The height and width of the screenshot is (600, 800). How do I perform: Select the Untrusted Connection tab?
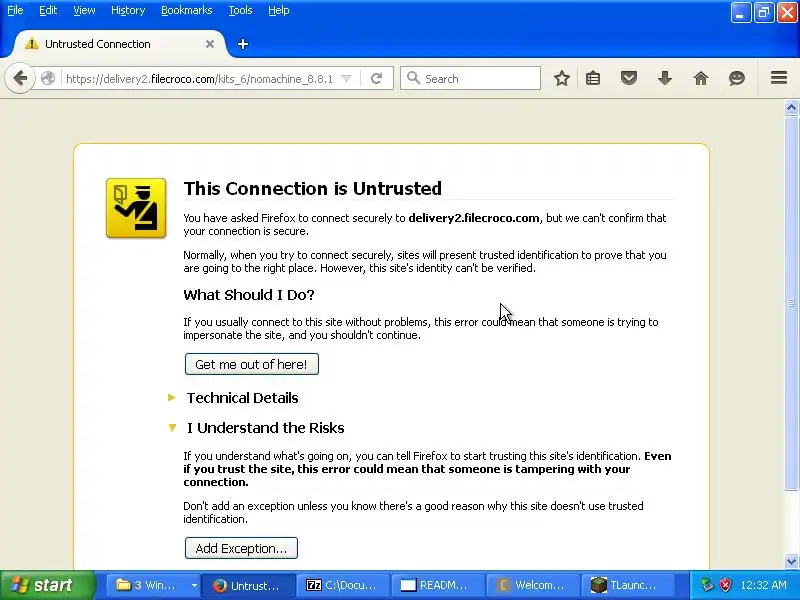click(119, 44)
